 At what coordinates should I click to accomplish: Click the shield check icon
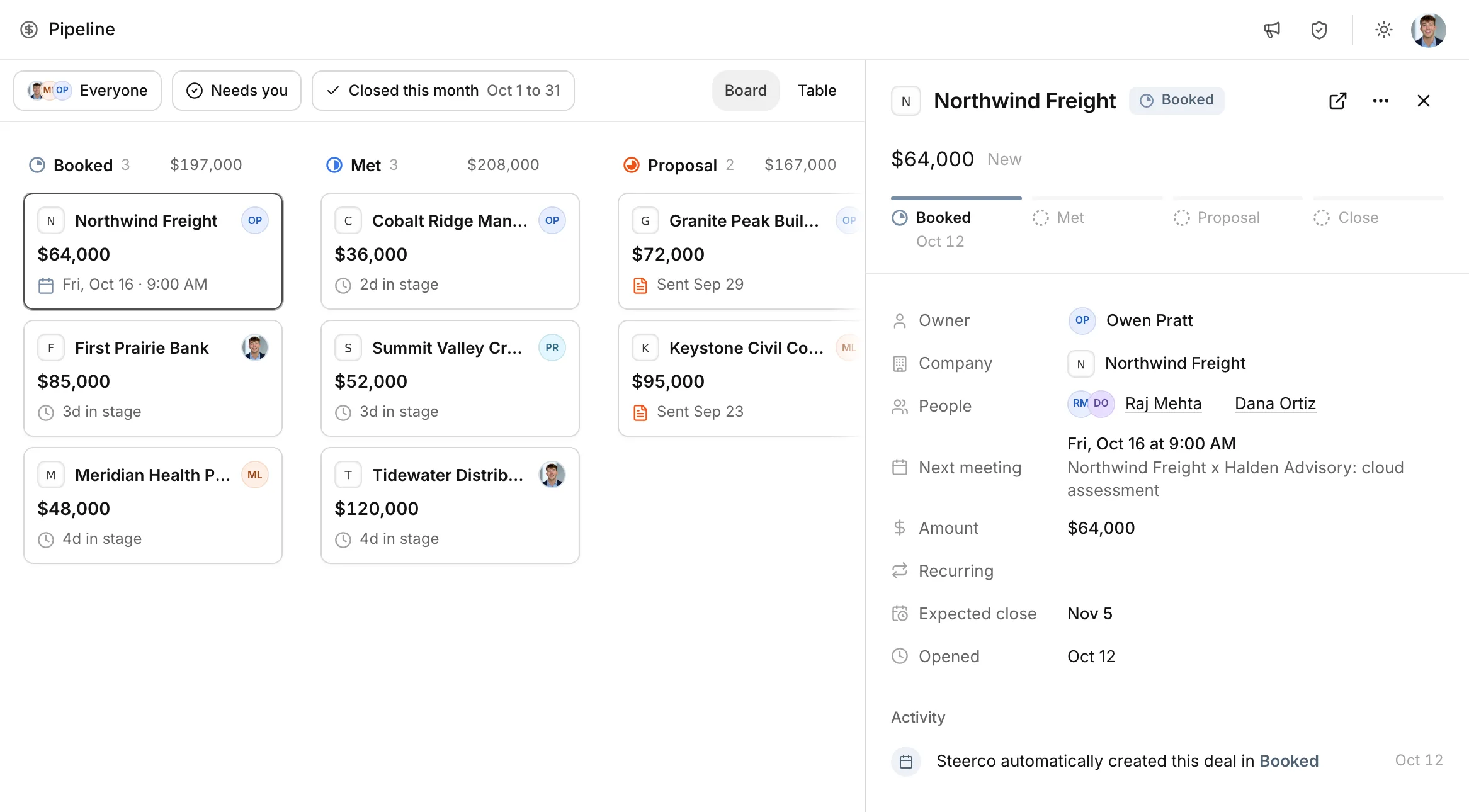tap(1319, 30)
